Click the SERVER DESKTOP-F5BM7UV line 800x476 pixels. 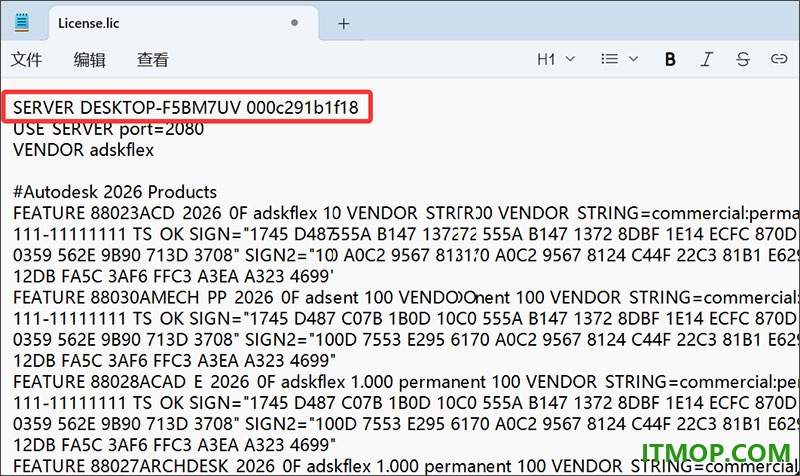click(186, 107)
